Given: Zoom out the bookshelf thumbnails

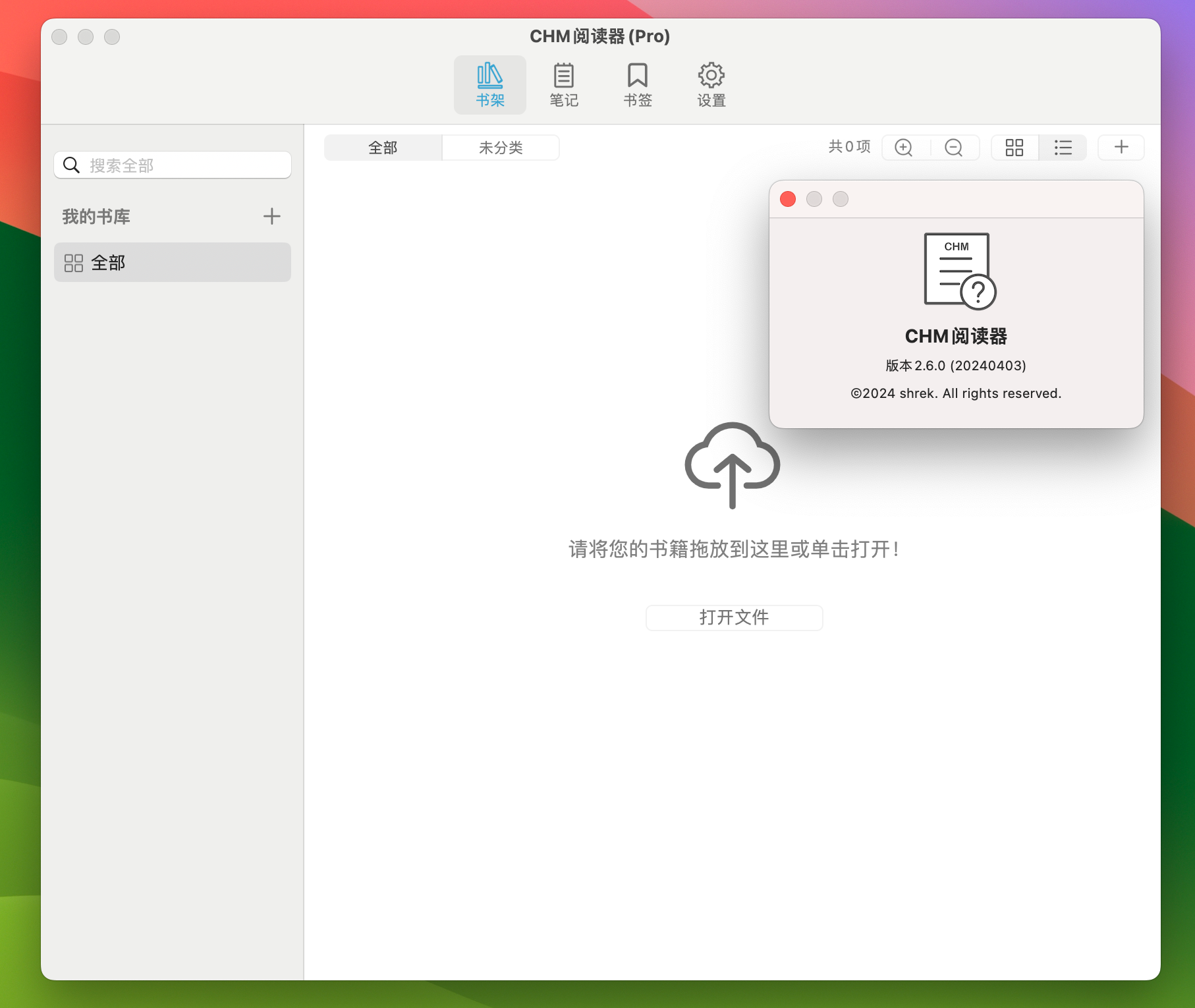Looking at the screenshot, I should click(x=953, y=148).
